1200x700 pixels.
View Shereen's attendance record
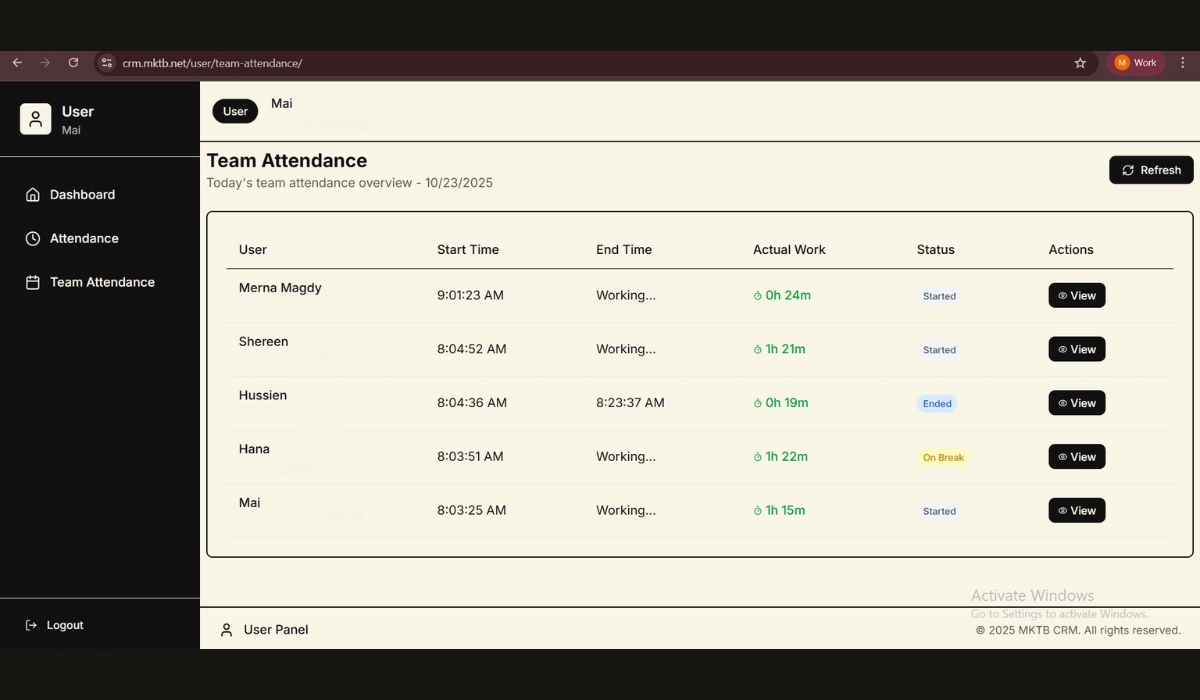point(1076,350)
